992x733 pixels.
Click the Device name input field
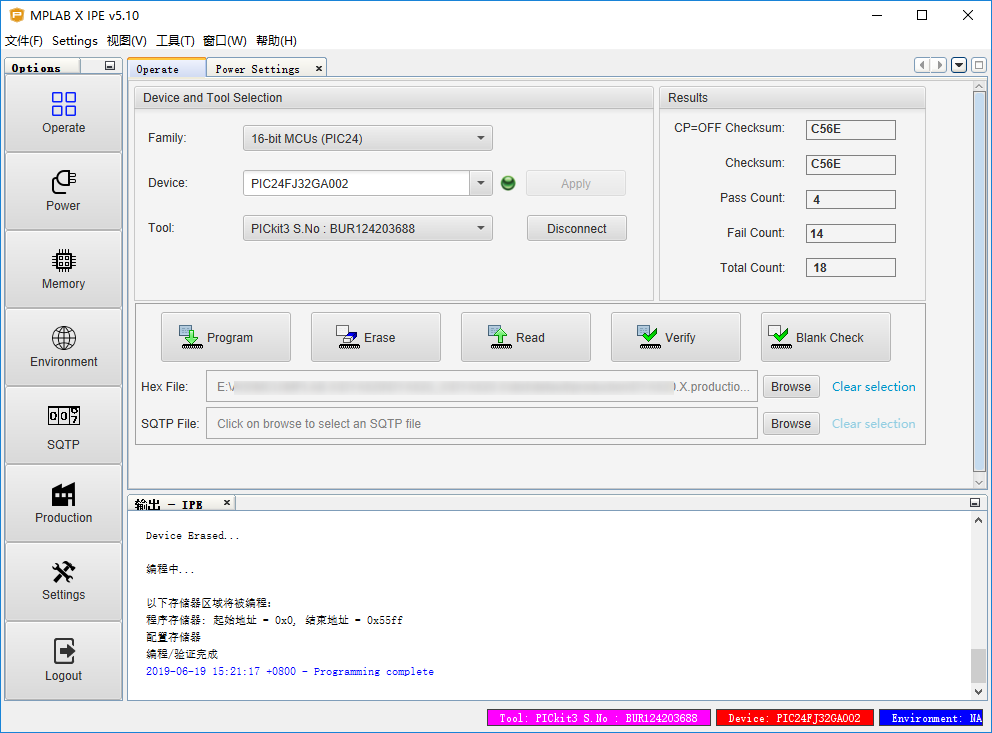[x=356, y=183]
